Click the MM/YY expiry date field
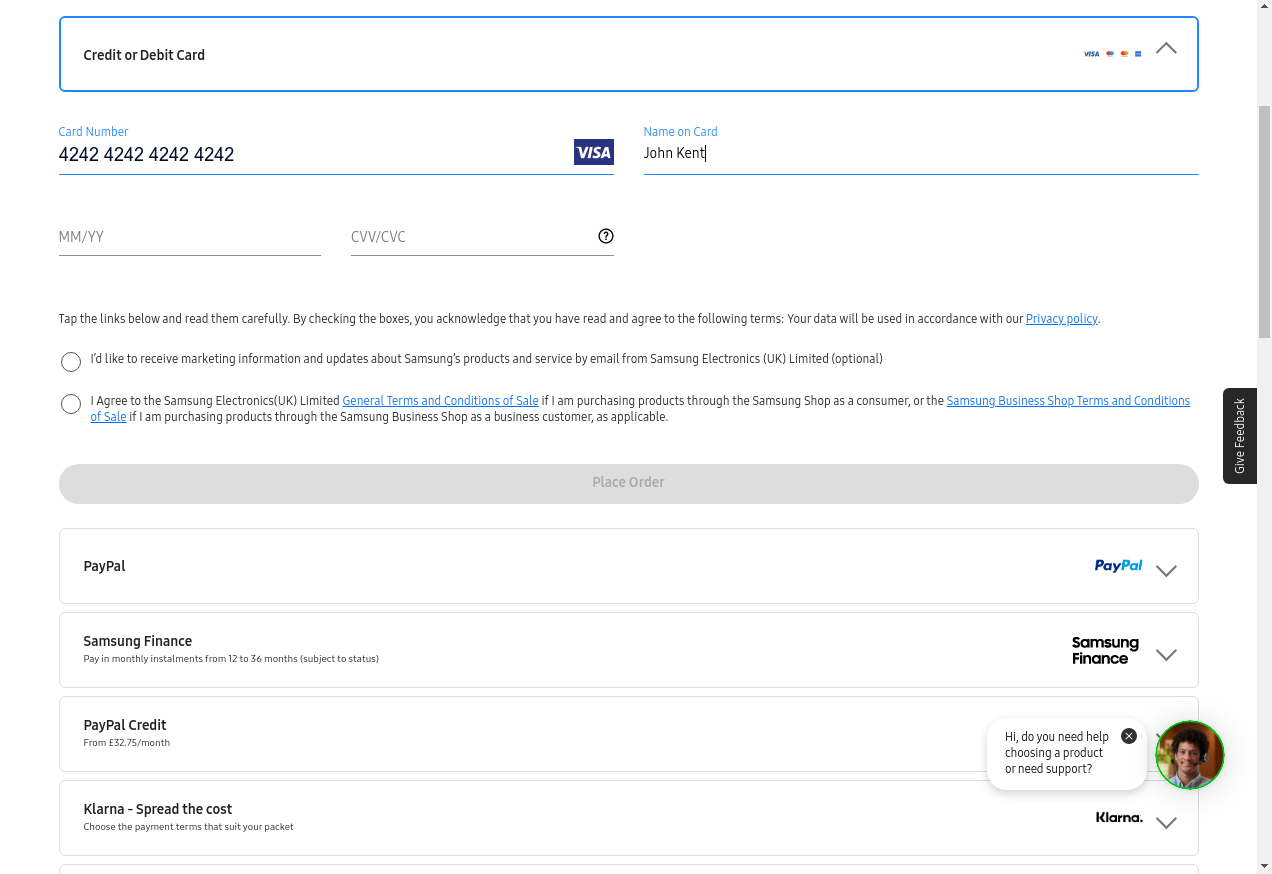Screen dimensions: 1272x874 189,237
